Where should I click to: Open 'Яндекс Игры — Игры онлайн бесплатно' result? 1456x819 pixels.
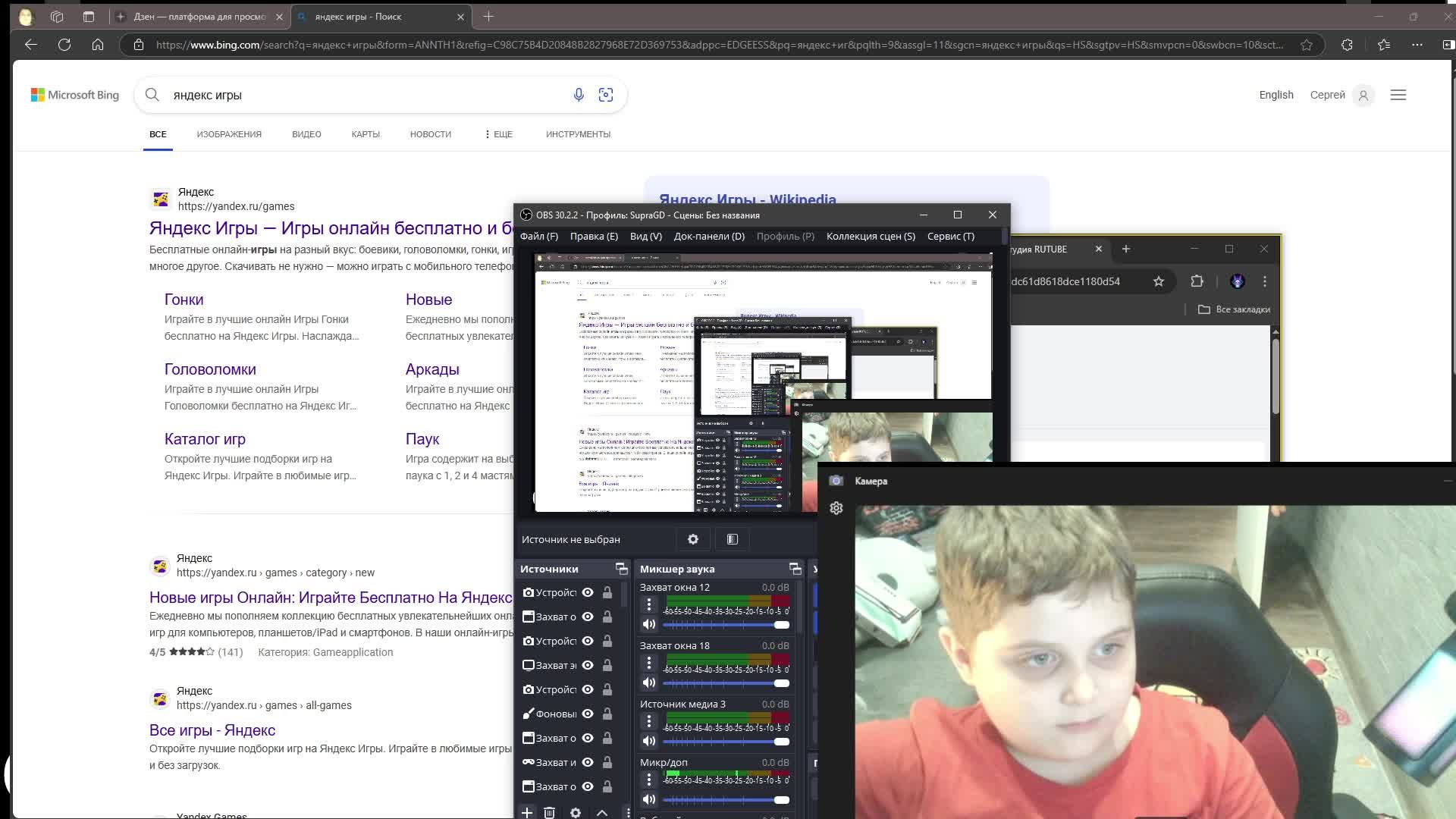pyautogui.click(x=331, y=227)
